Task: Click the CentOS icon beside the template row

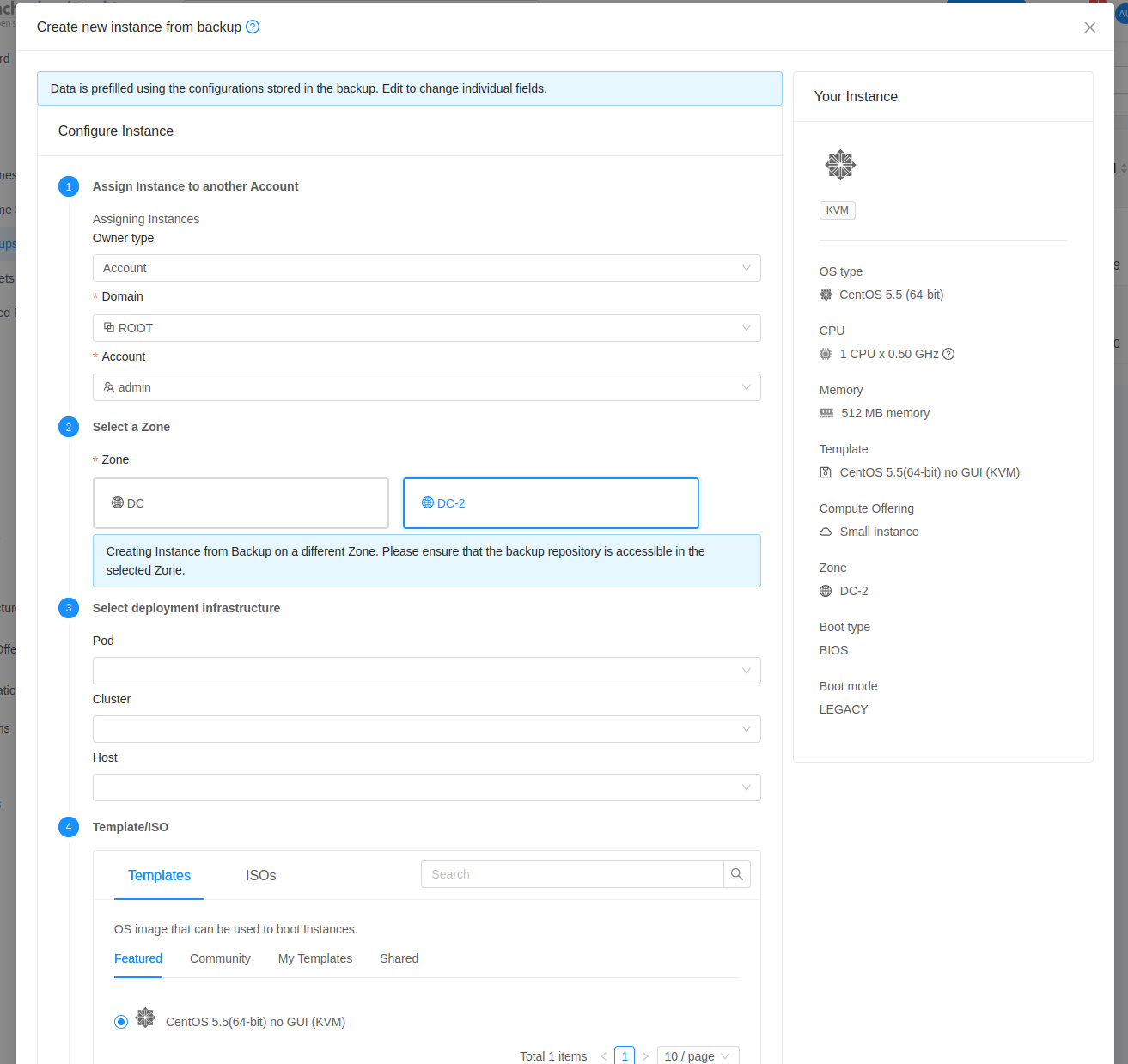Action: coord(146,1018)
